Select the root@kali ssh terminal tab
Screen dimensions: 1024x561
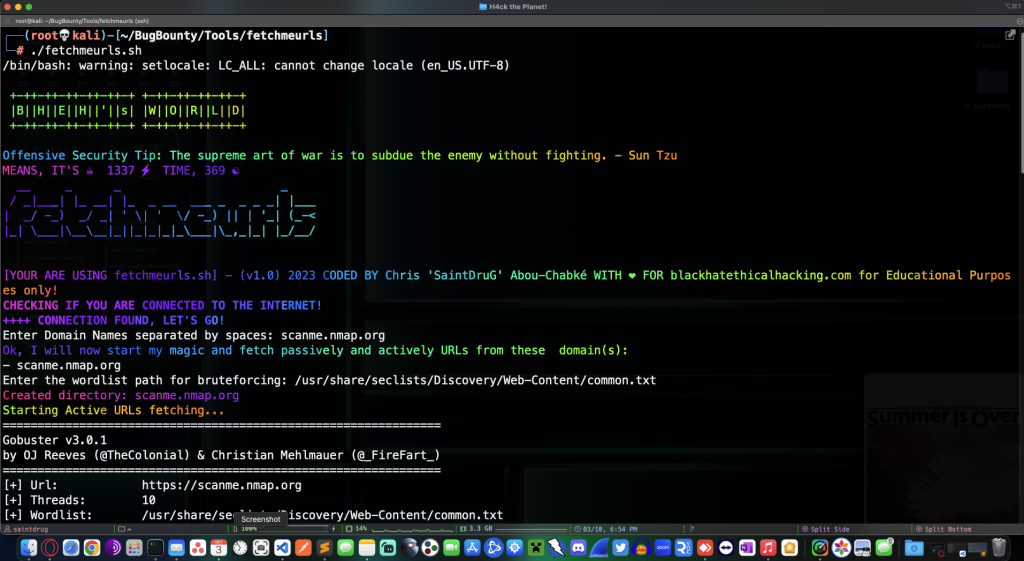[82, 21]
